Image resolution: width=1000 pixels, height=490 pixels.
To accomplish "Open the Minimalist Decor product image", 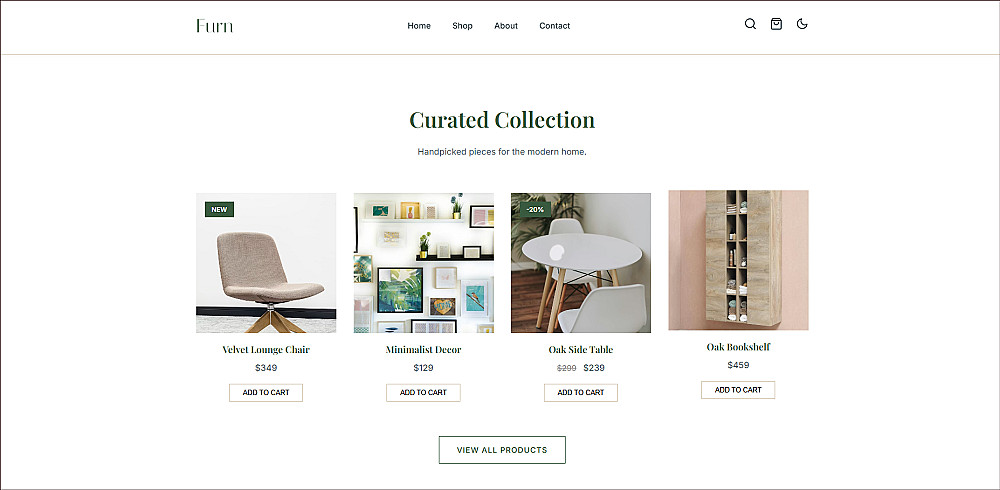I will point(423,263).
